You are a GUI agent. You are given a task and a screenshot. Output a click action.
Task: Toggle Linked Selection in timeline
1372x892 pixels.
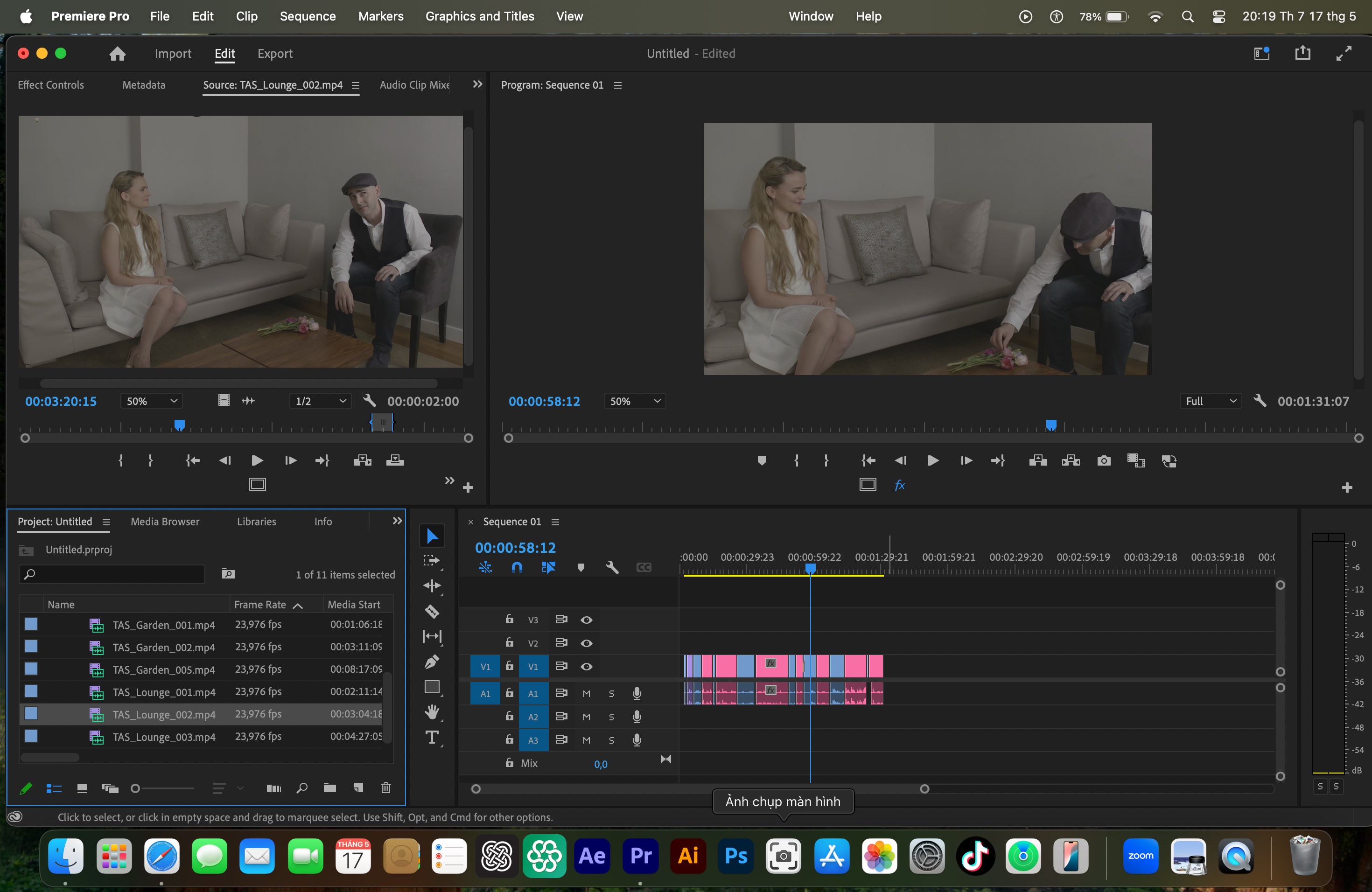[x=549, y=568]
